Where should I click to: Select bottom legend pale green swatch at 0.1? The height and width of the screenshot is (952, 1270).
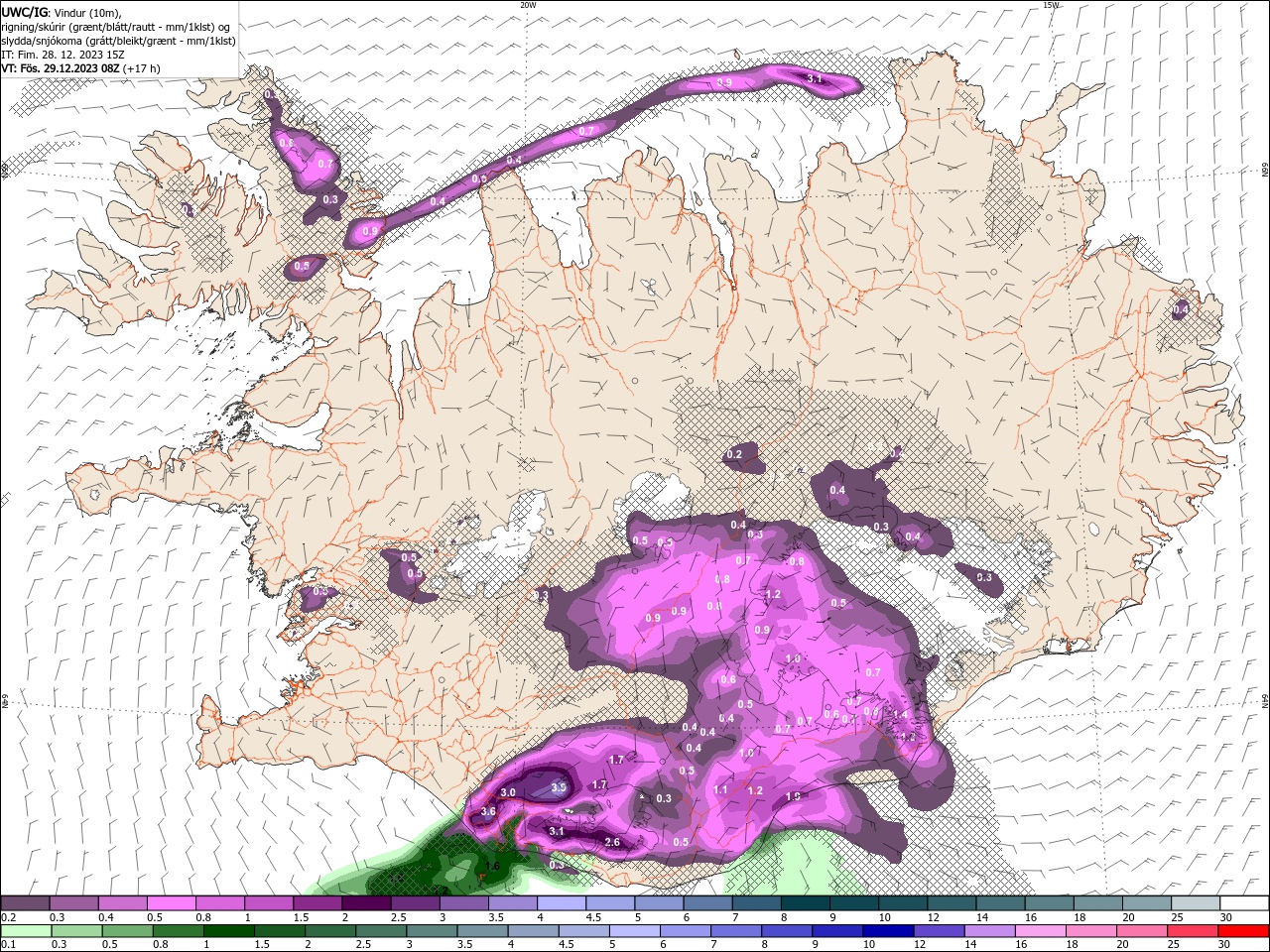tap(25, 930)
